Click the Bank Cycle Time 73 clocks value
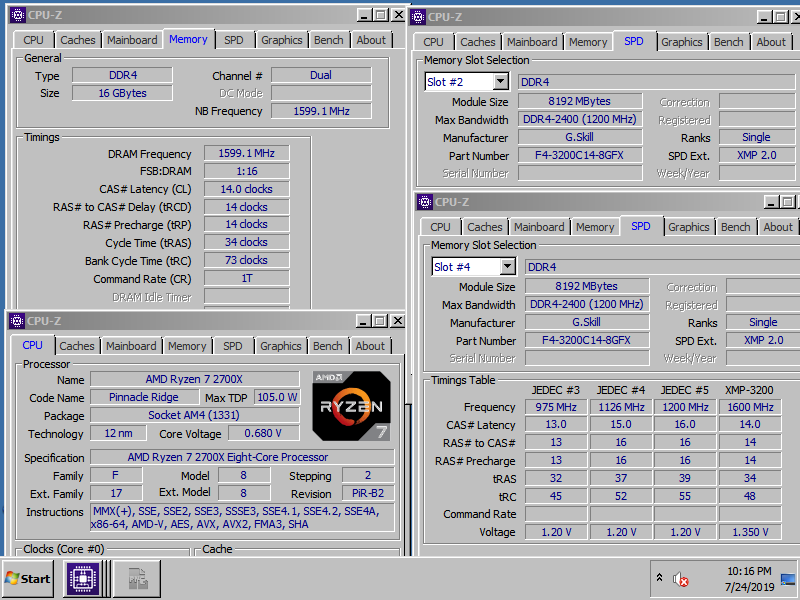800x600 pixels. pos(246,260)
